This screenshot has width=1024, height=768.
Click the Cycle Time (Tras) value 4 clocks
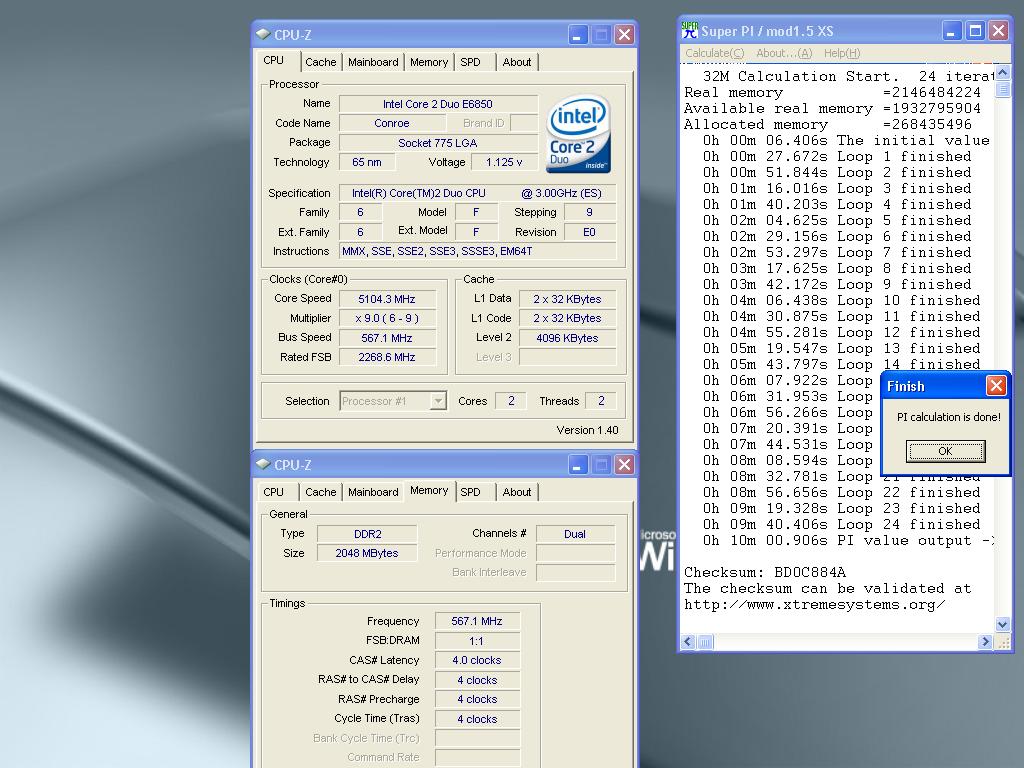(477, 719)
